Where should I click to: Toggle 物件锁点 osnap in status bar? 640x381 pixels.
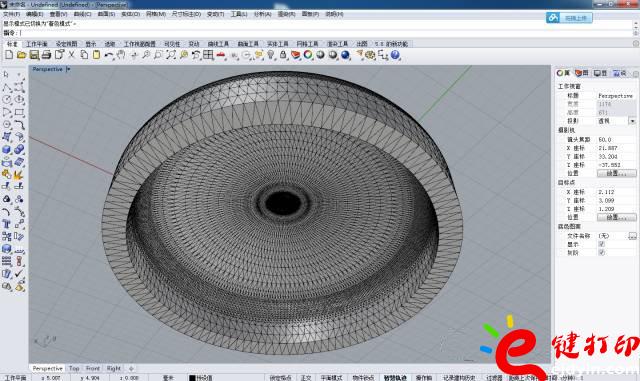363,378
